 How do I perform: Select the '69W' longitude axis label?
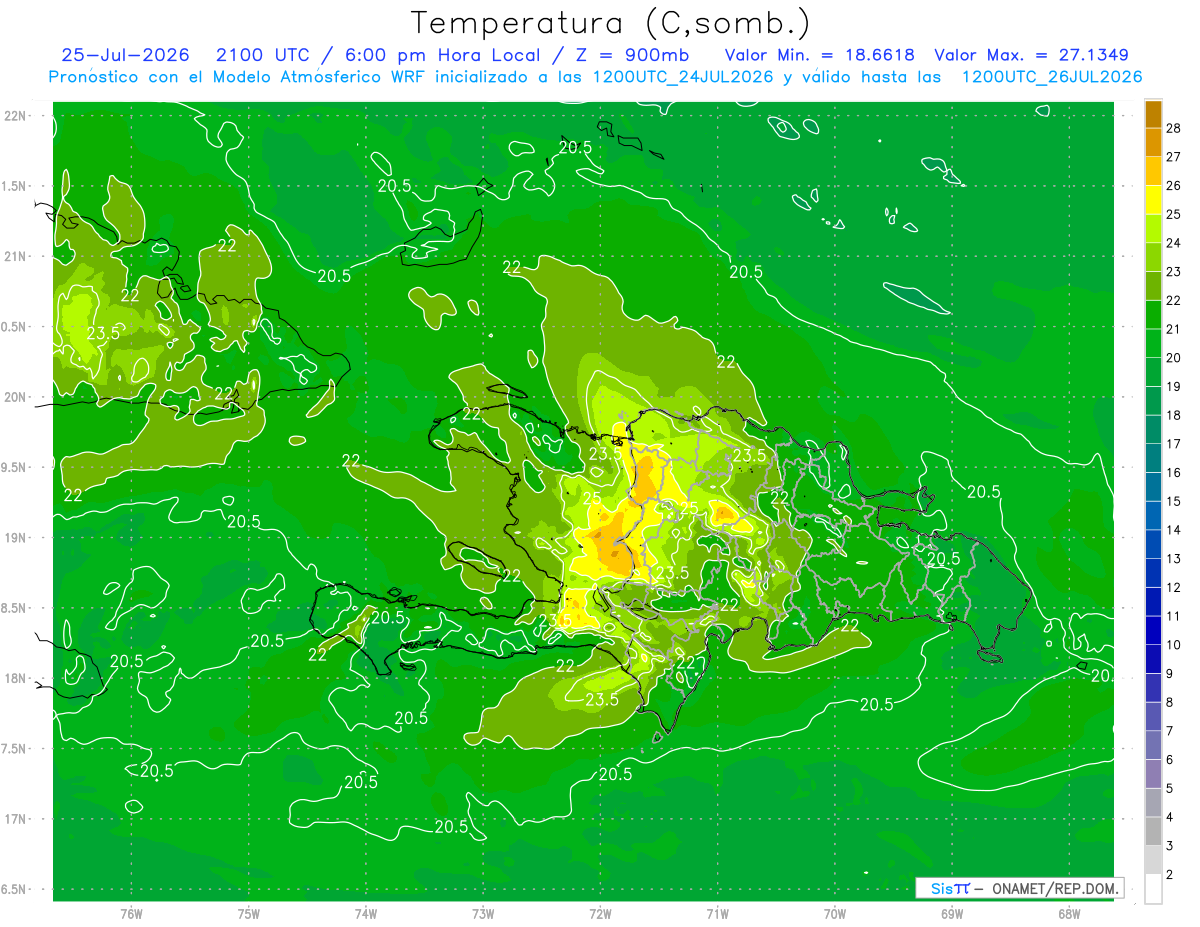(952, 914)
